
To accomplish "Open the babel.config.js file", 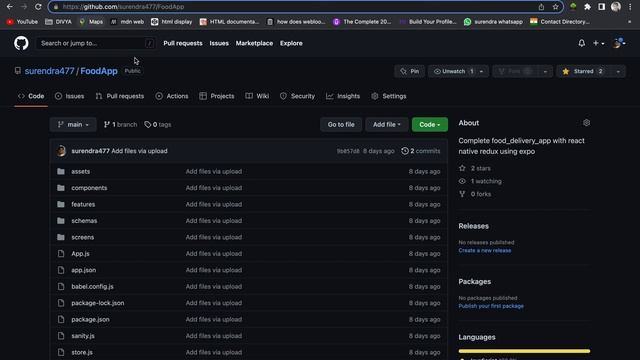I will pyautogui.click(x=92, y=287).
